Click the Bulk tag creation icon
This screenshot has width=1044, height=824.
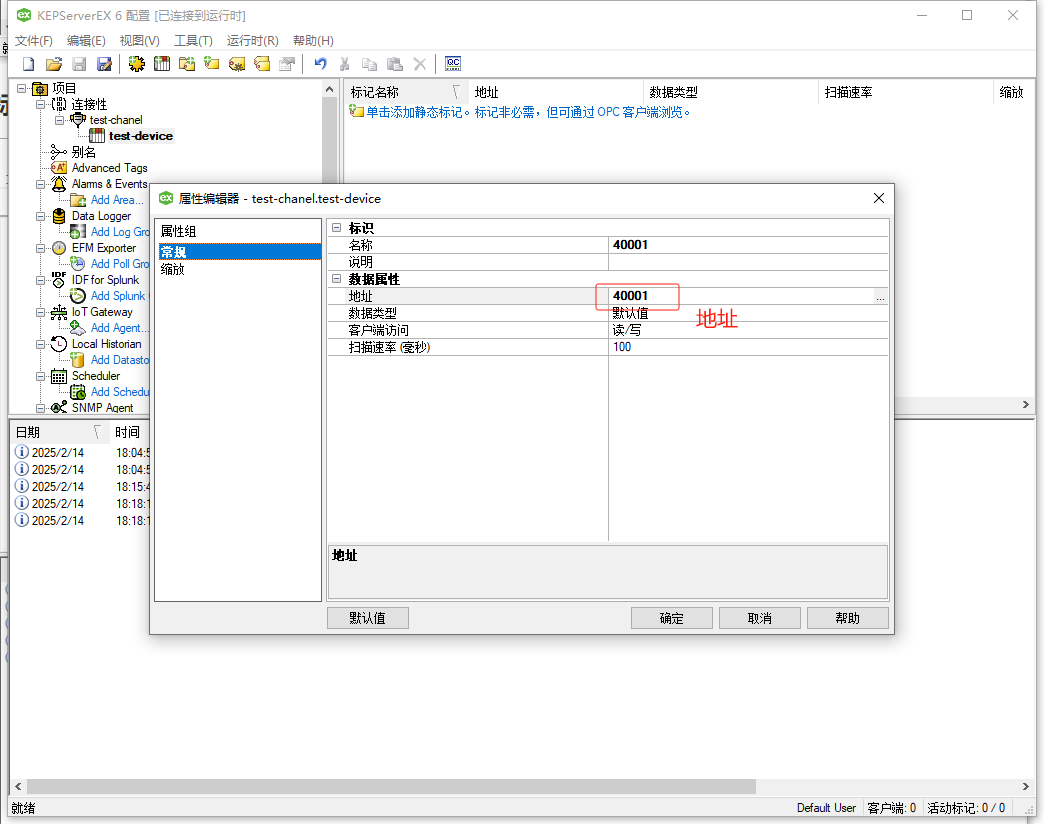tap(237, 64)
